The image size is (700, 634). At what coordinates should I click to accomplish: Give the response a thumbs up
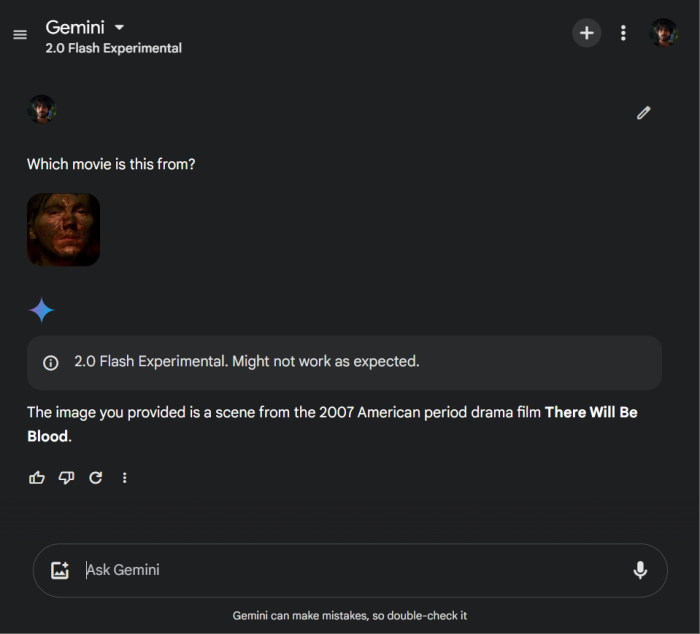(37, 478)
